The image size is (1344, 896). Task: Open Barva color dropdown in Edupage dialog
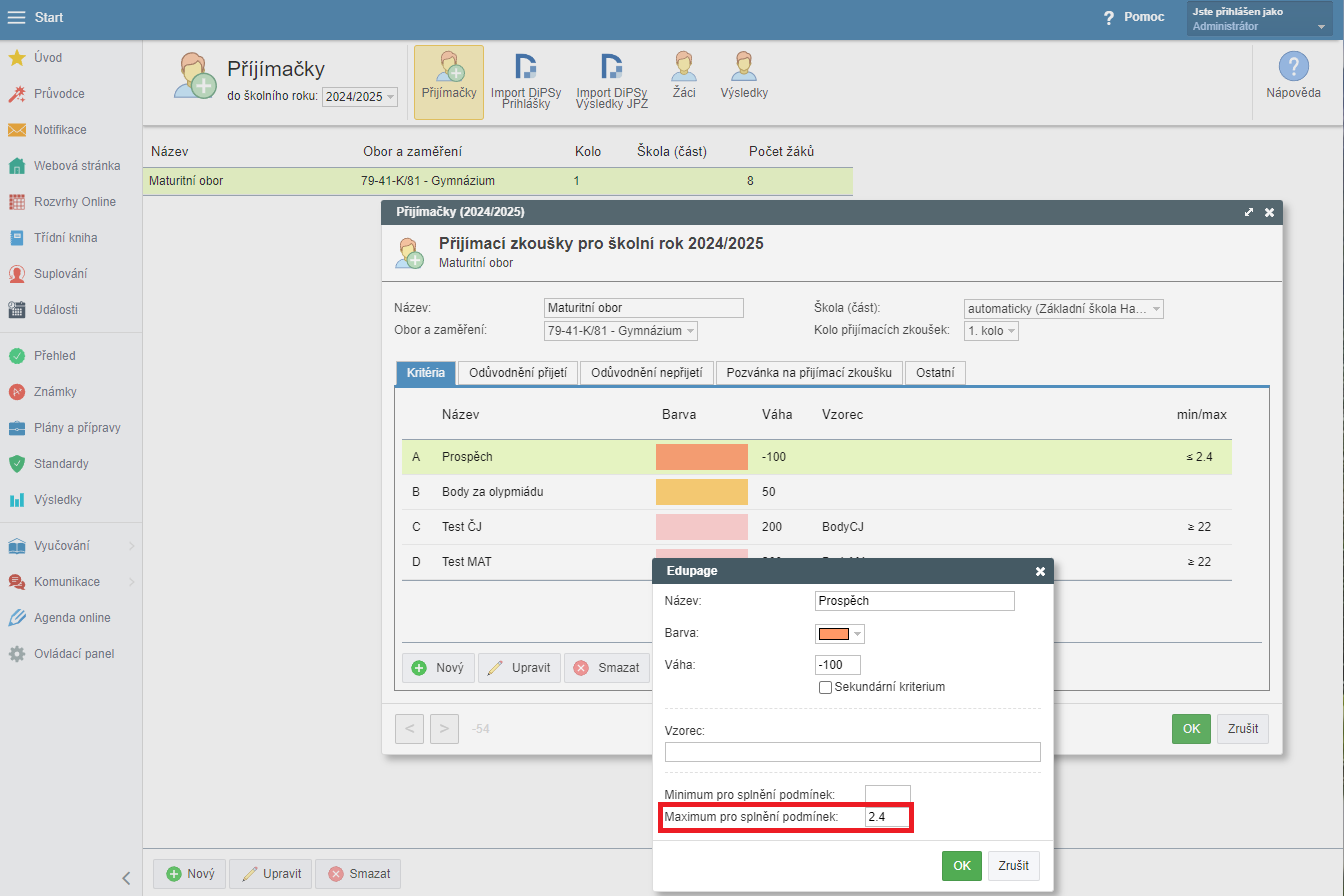pyautogui.click(x=840, y=633)
